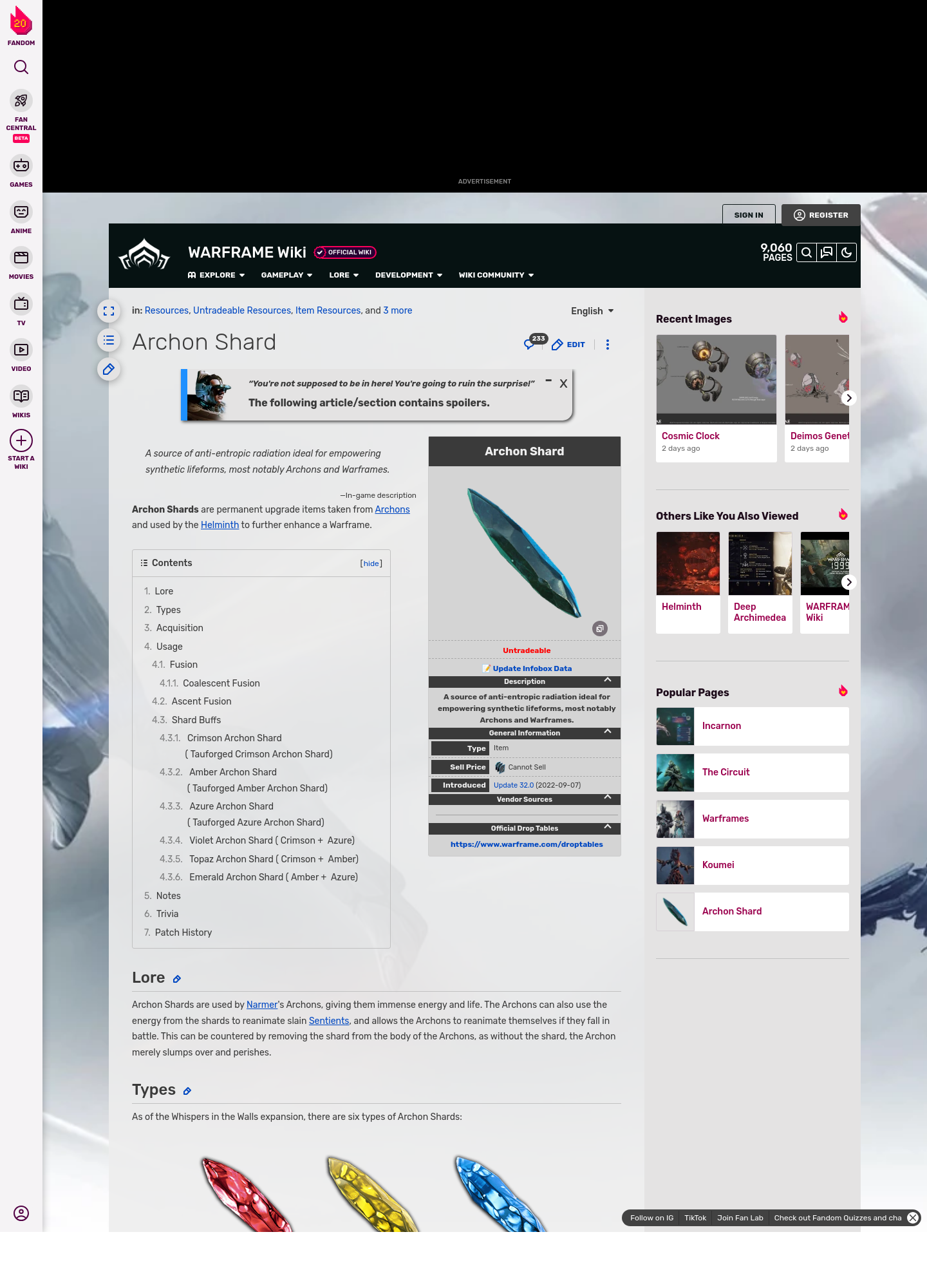Open 233 comments bubble
927x1288 pixels.
[534, 342]
